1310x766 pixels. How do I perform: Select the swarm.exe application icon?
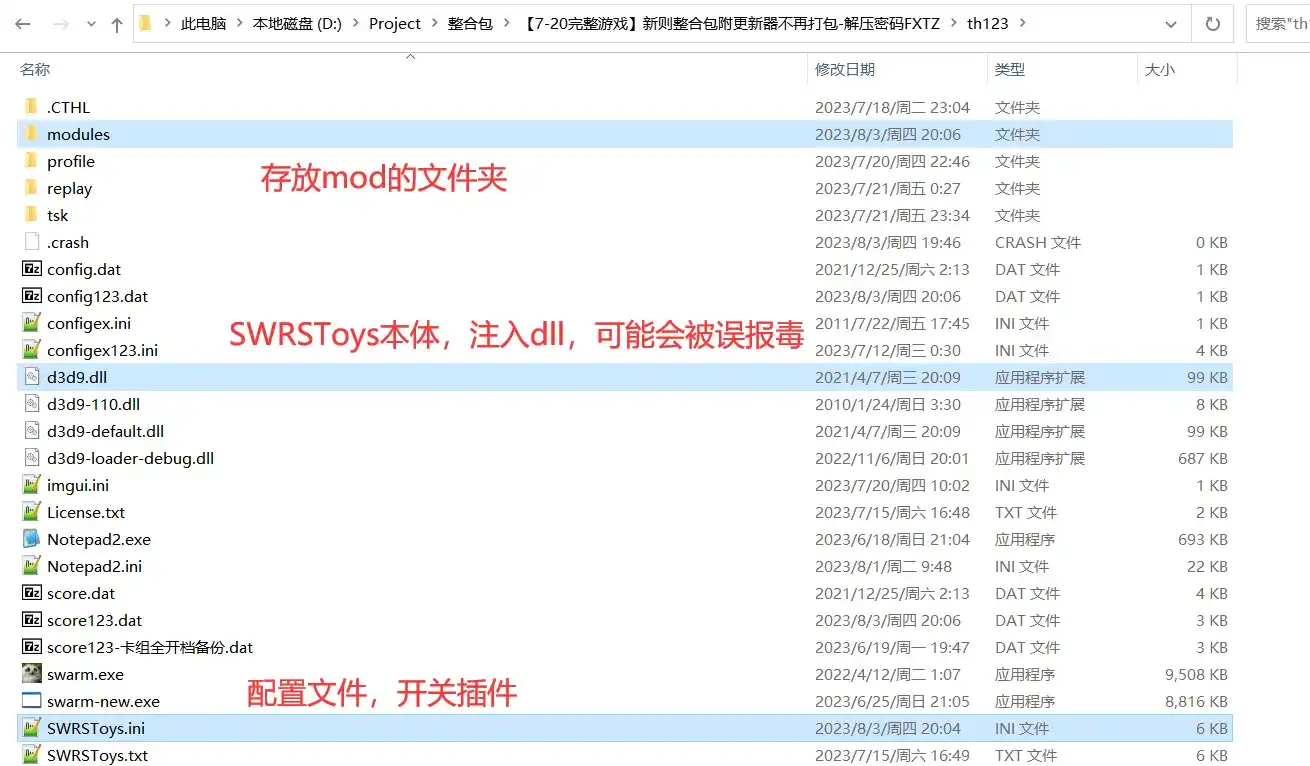tap(31, 674)
